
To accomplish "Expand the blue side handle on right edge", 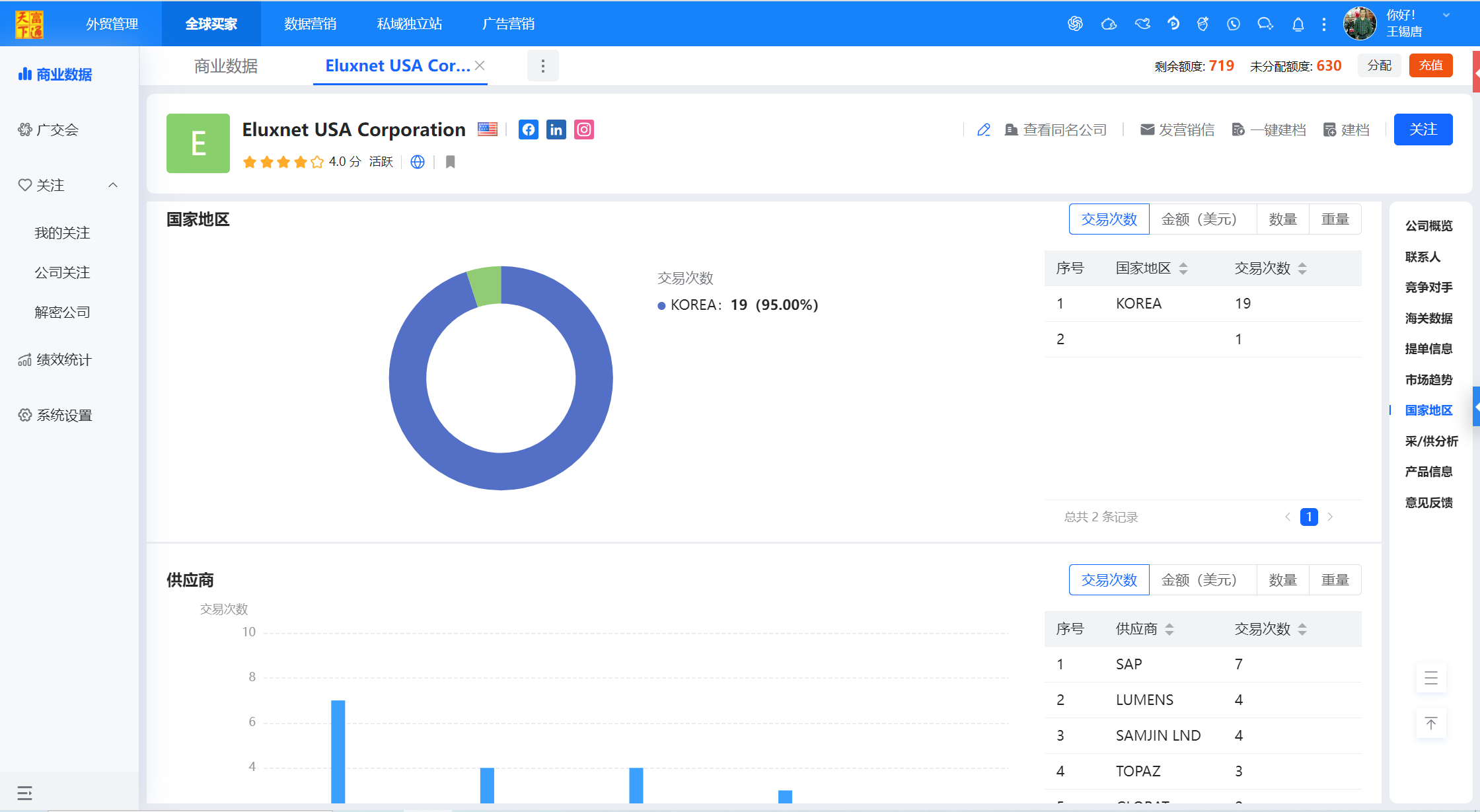I will click(x=1476, y=406).
